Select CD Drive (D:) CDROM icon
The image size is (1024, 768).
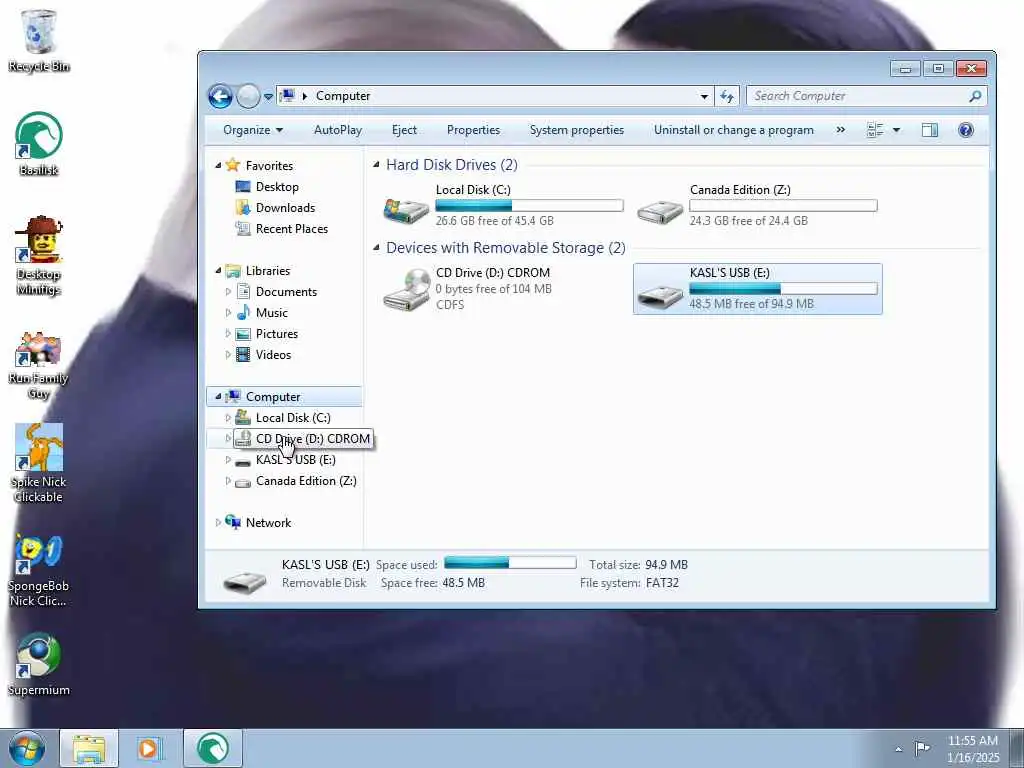[x=406, y=289]
